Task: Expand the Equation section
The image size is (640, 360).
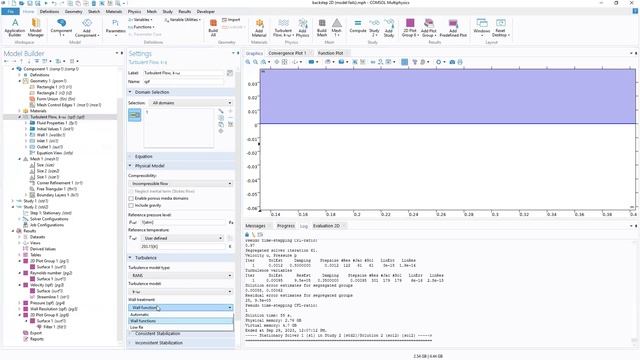Action: point(130,156)
